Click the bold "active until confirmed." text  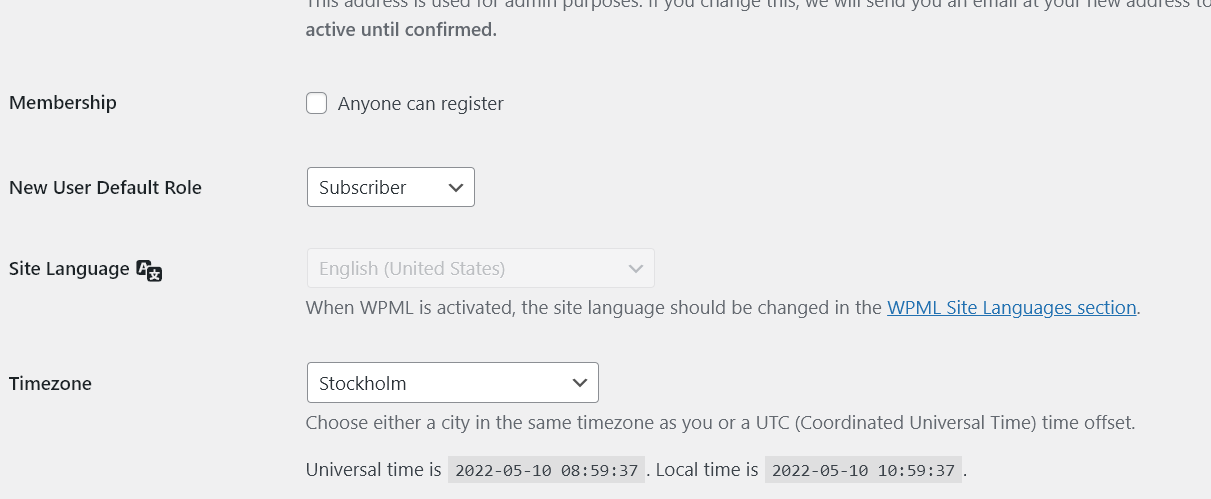pyautogui.click(x=401, y=30)
